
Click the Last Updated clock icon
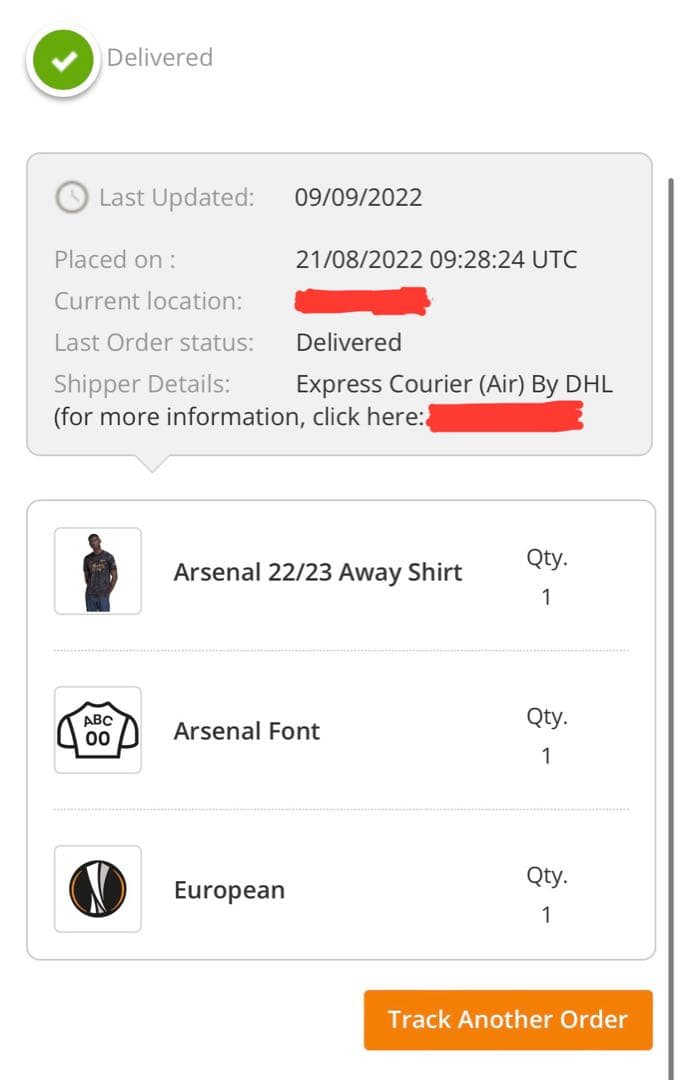pyautogui.click(x=71, y=198)
